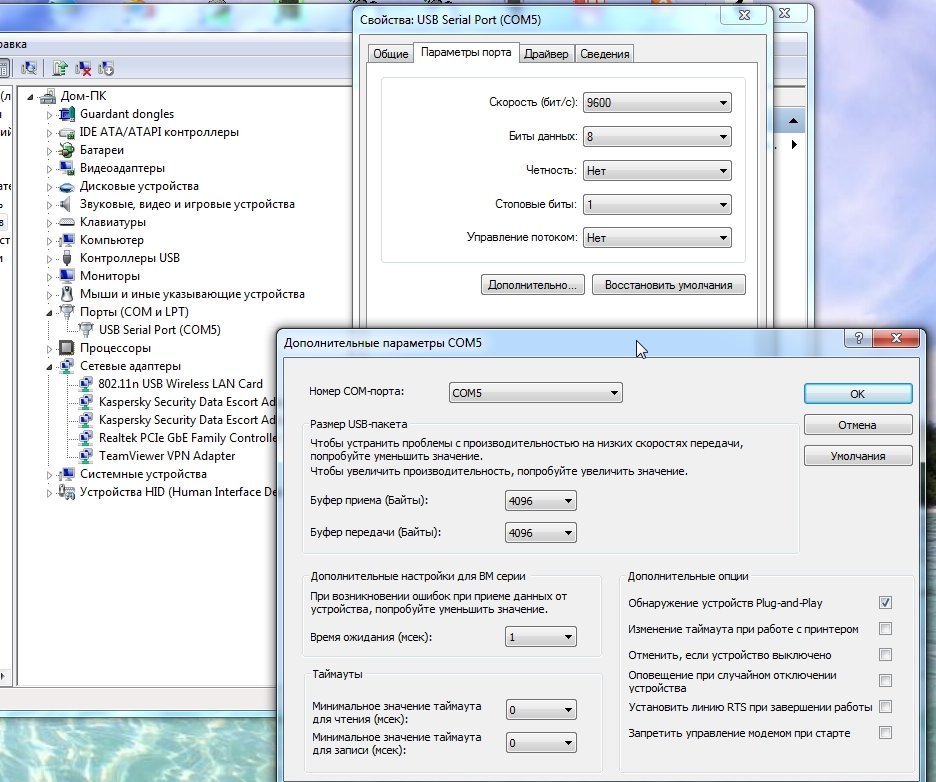
Task: Click the update driver software toolbar icon
Action: point(60,68)
